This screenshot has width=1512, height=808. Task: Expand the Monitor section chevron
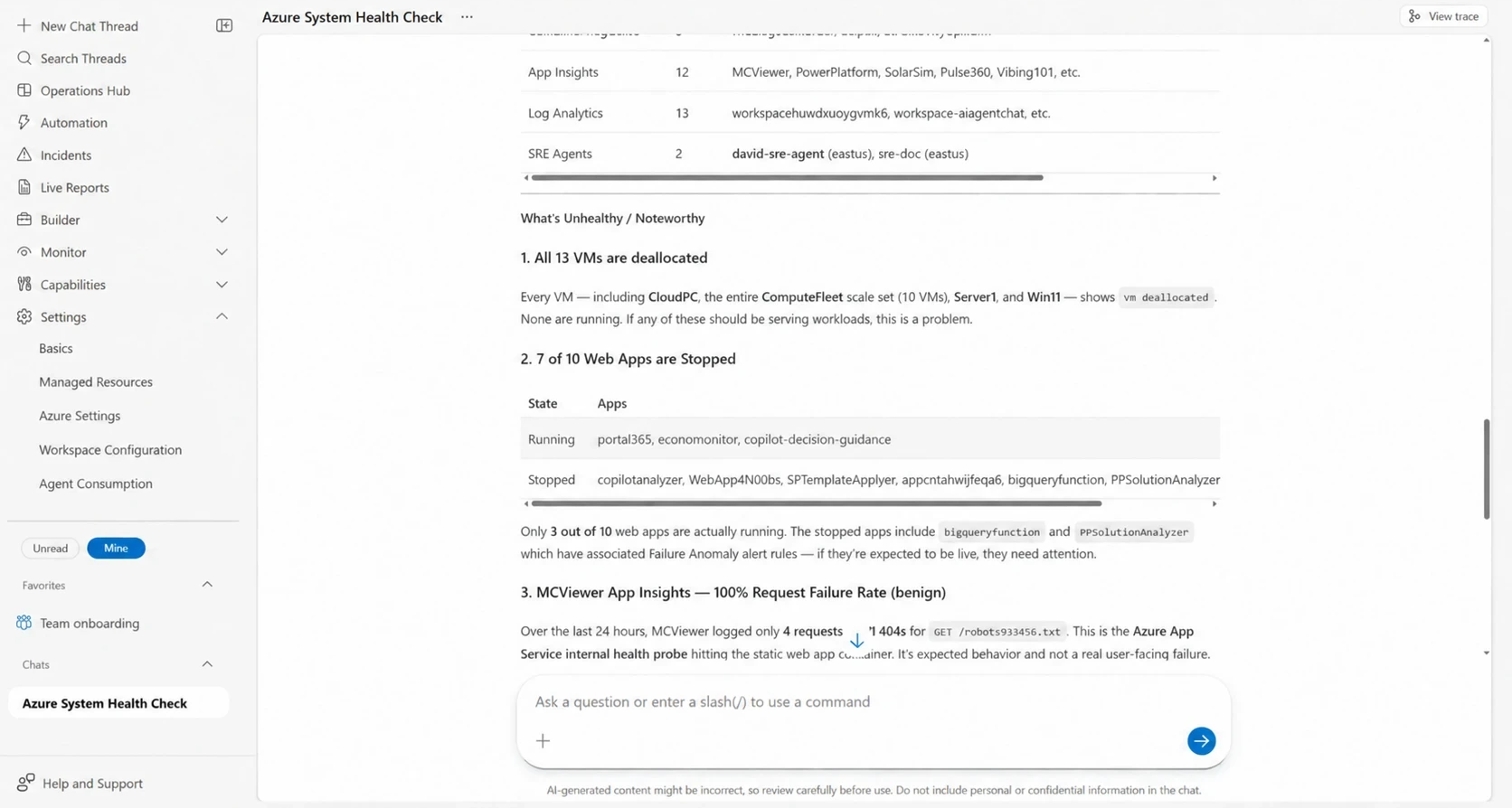click(x=222, y=252)
